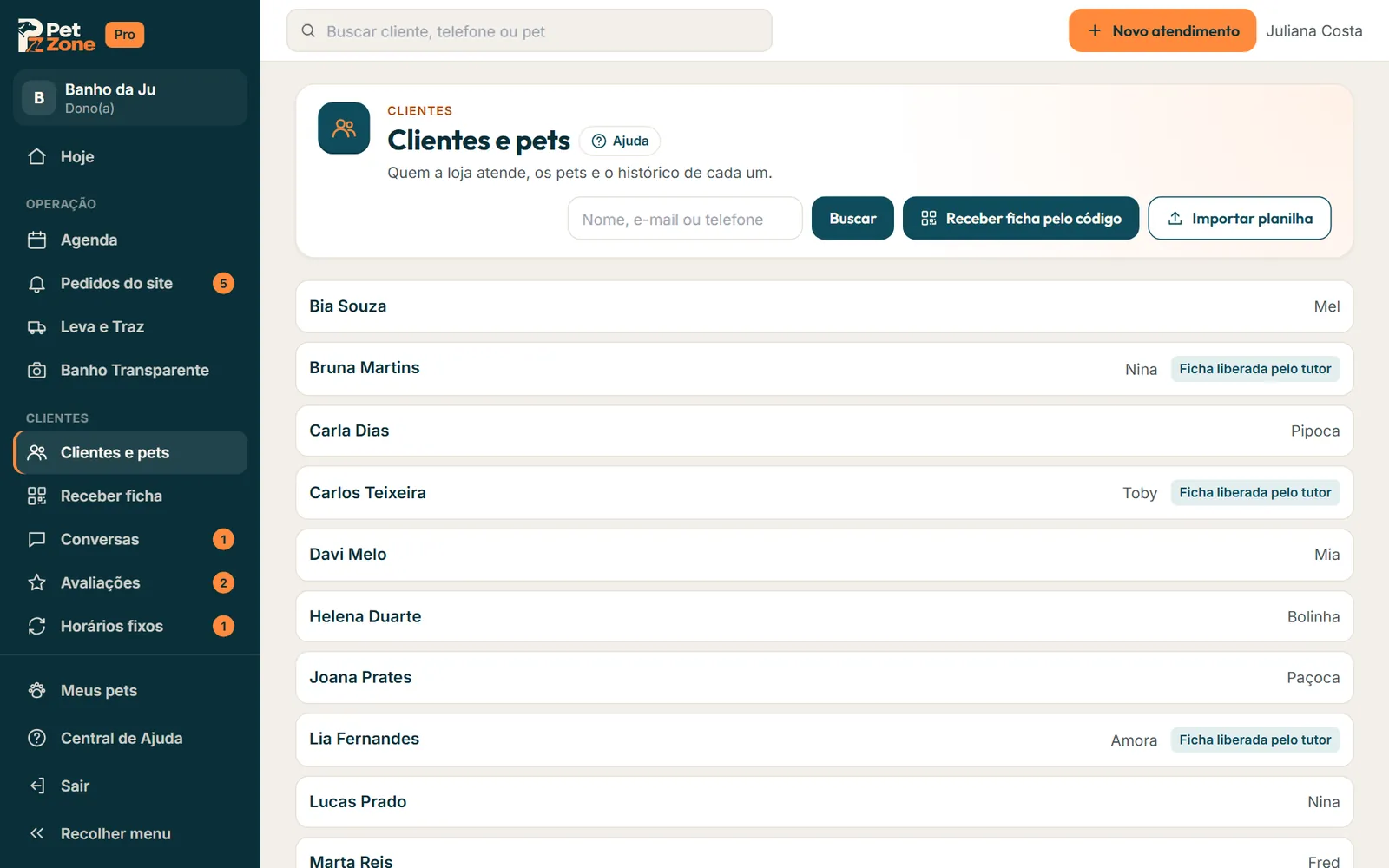Click the refresh icon for Horários fixos

(x=36, y=627)
